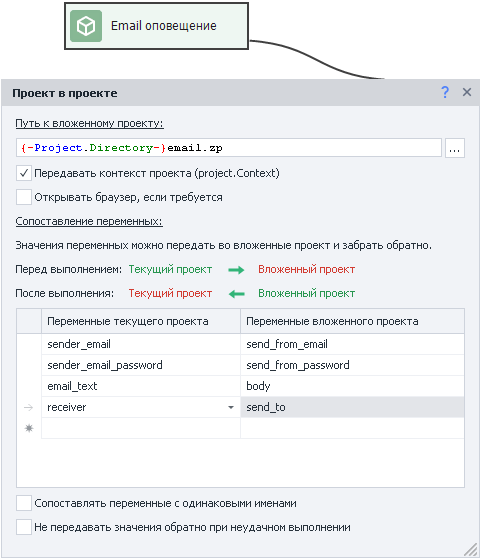Click the left-pointing green arrow icon
The height and width of the screenshot is (558, 480).
tap(236, 294)
